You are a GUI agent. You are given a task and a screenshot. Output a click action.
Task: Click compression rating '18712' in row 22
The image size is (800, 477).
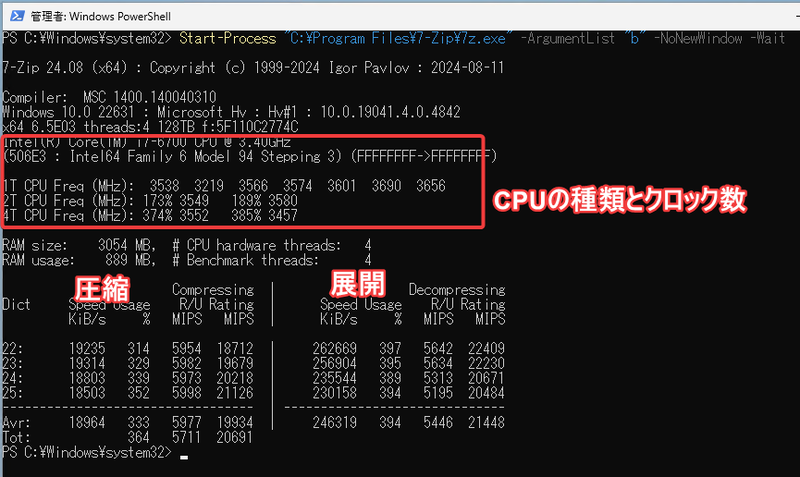pos(235,349)
